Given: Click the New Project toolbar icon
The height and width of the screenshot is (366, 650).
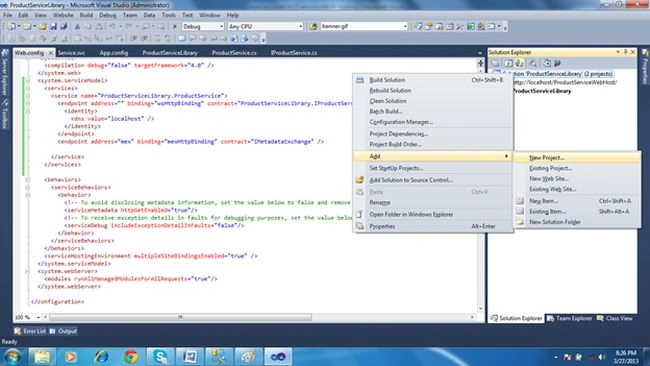Looking at the screenshot, I should coord(11,26).
